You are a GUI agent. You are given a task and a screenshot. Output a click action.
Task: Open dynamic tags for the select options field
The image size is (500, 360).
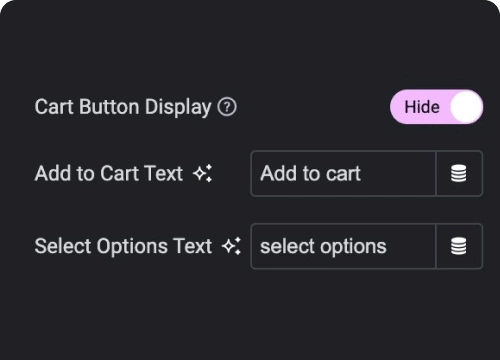[x=459, y=246]
